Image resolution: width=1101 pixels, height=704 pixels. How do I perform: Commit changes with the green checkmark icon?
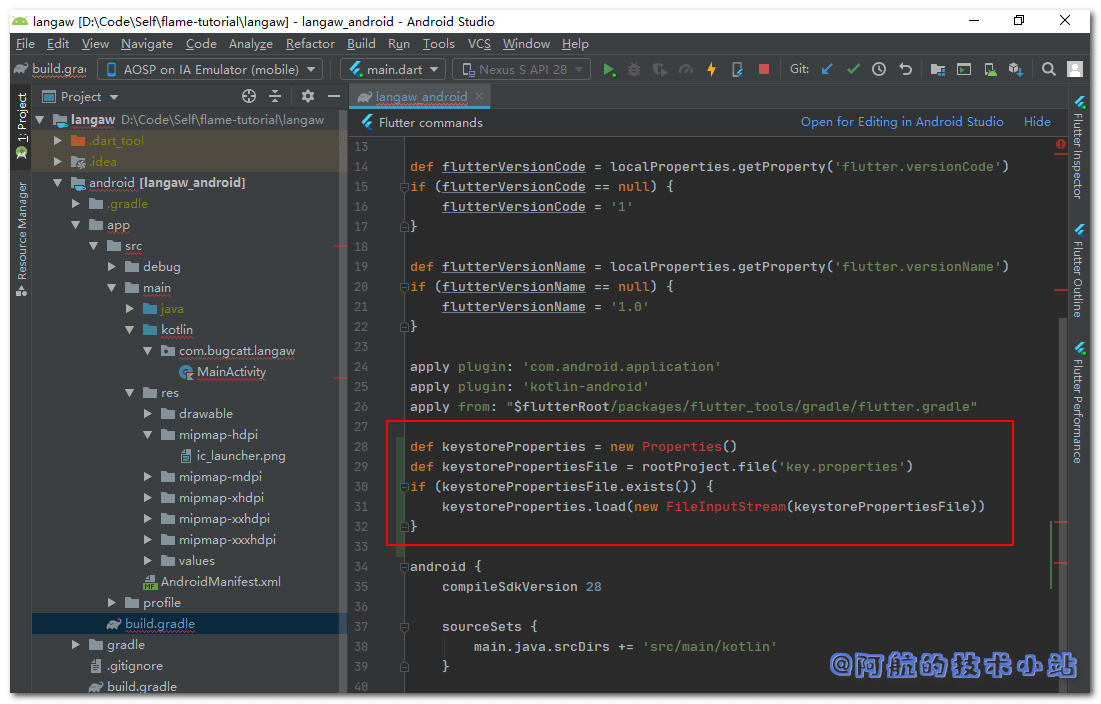853,69
